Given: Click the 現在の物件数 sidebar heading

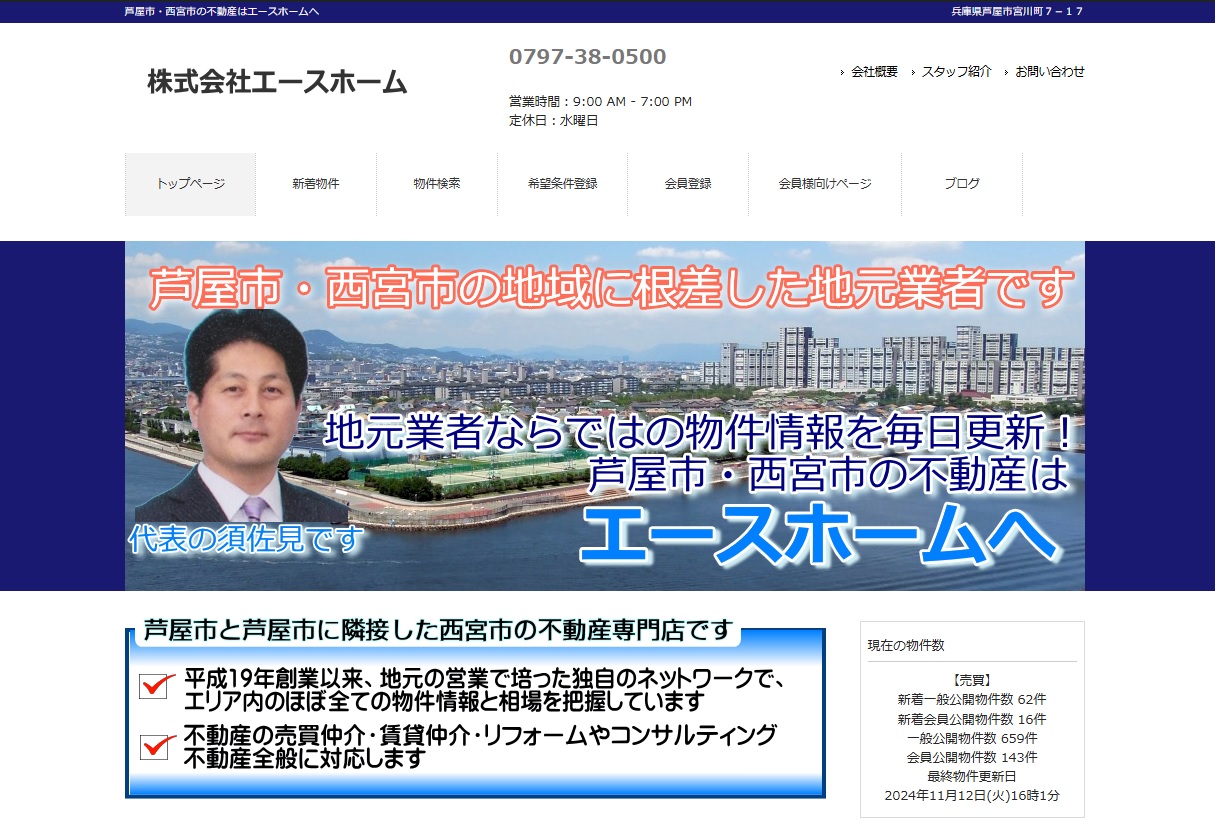Looking at the screenshot, I should pos(905,646).
